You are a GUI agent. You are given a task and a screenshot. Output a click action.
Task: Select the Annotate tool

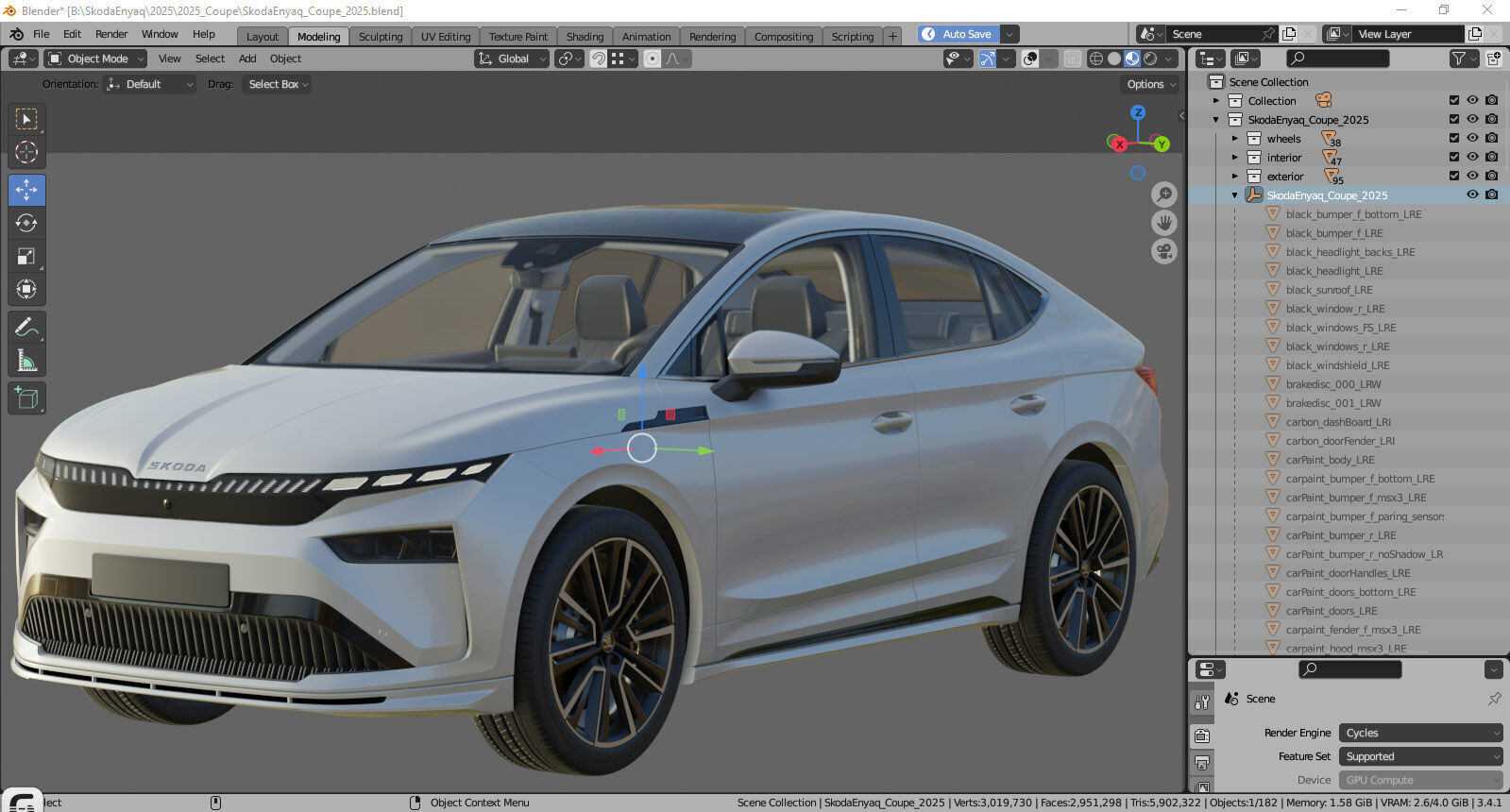point(26,327)
